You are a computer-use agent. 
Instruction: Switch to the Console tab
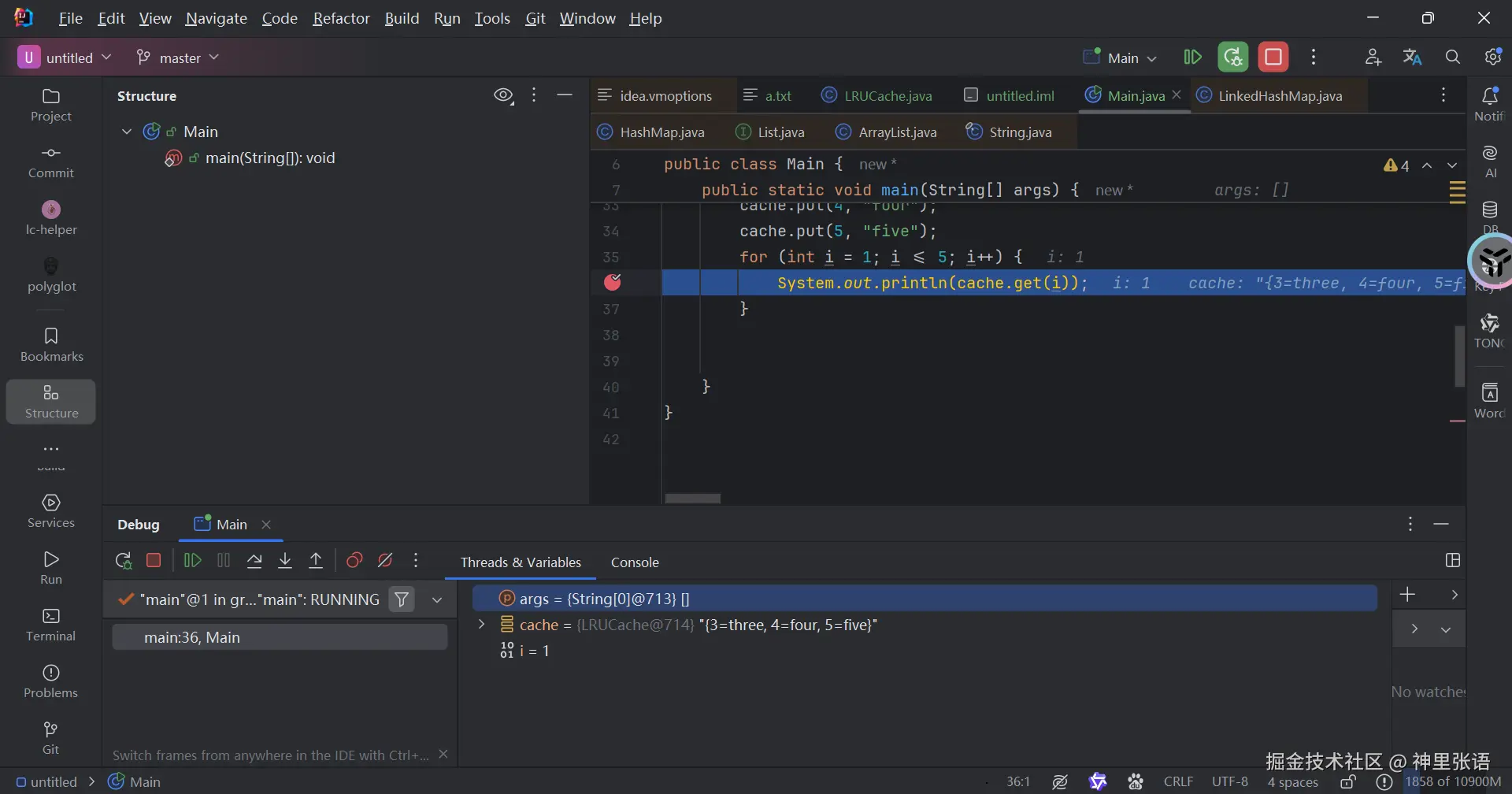(x=635, y=562)
